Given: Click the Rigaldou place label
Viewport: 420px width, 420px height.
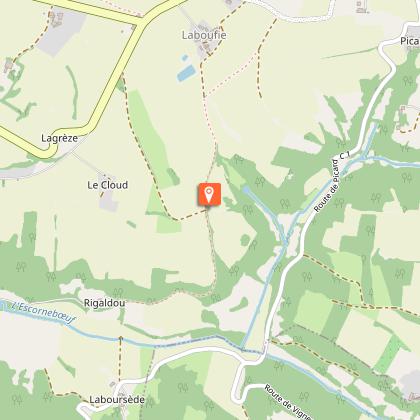Looking at the screenshot, I should (104, 303).
